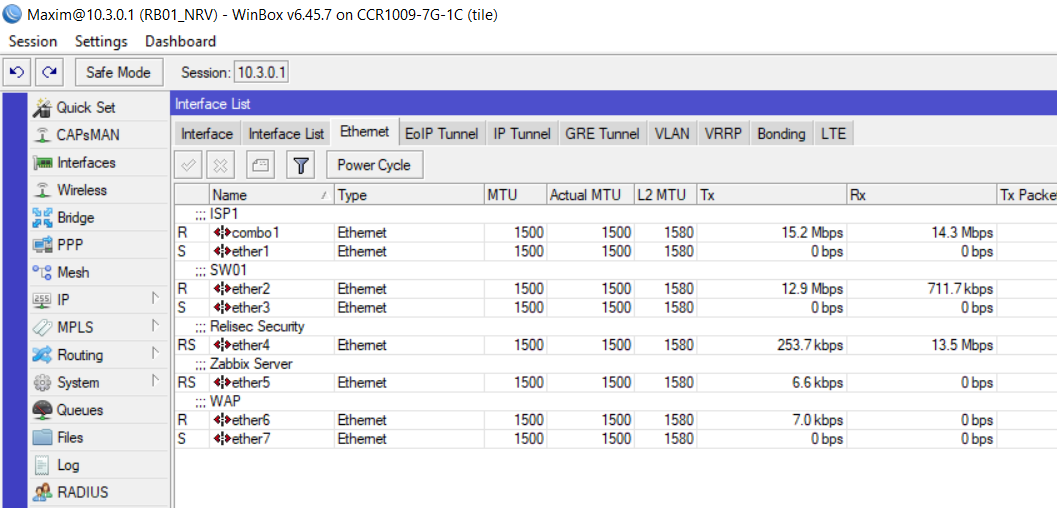Switch to the VLAN tab
The width and height of the screenshot is (1057, 508).
click(671, 133)
